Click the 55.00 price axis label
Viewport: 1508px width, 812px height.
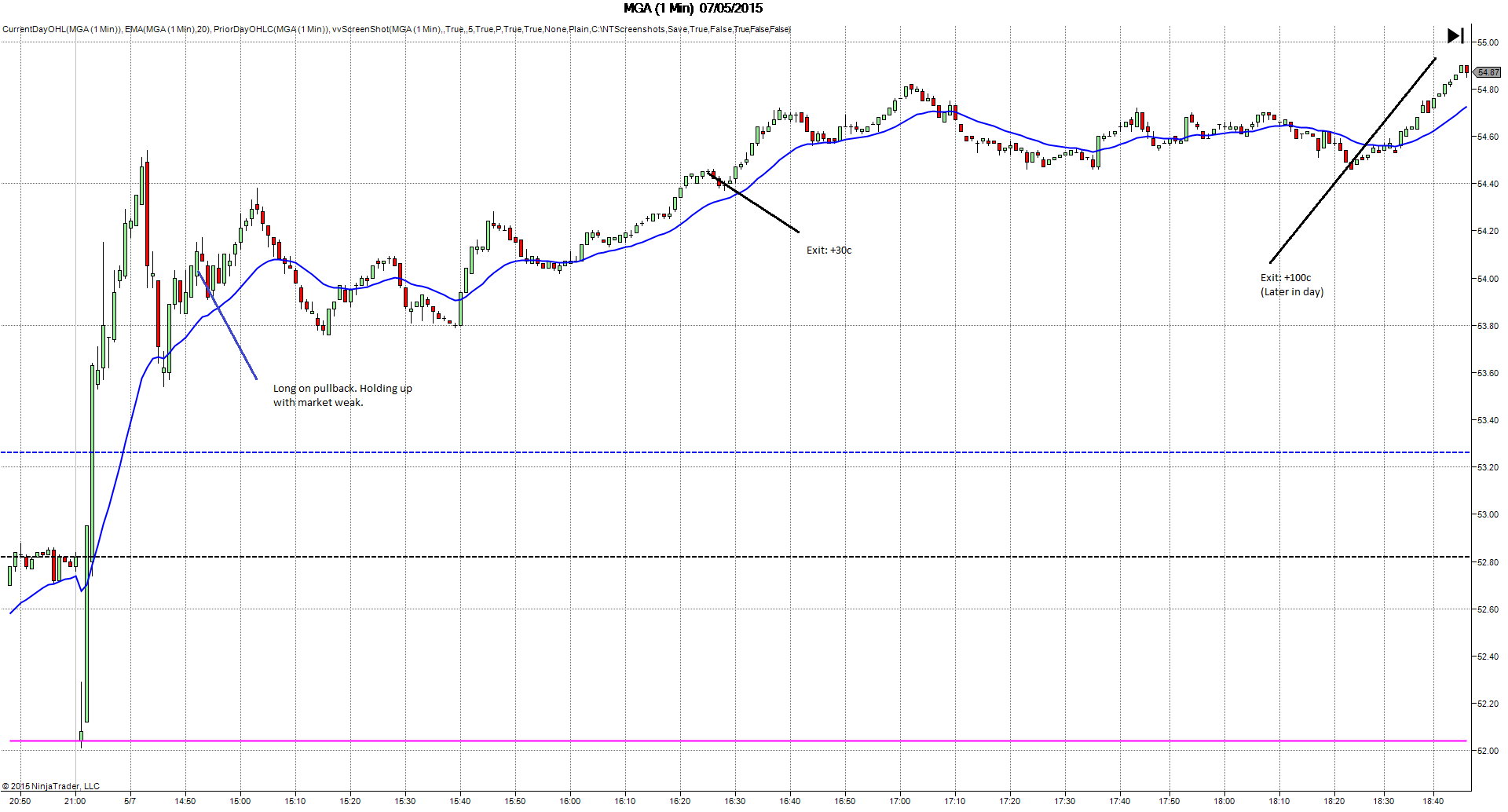click(1488, 42)
